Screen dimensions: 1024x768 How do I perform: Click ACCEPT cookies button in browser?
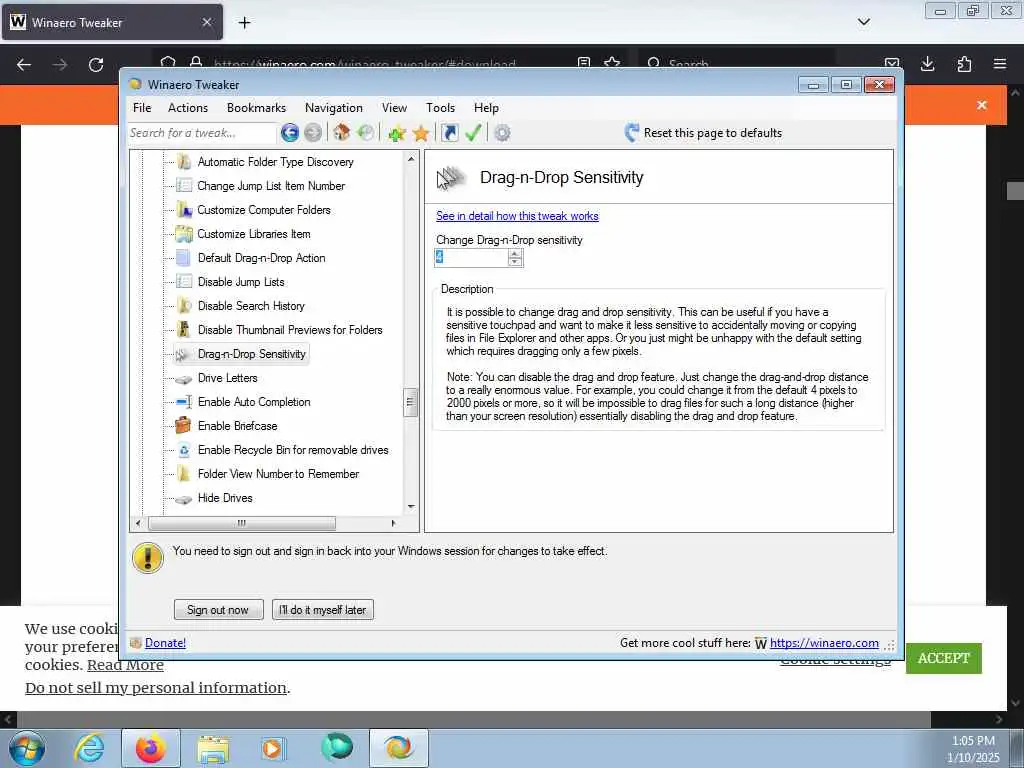pyautogui.click(x=943, y=658)
